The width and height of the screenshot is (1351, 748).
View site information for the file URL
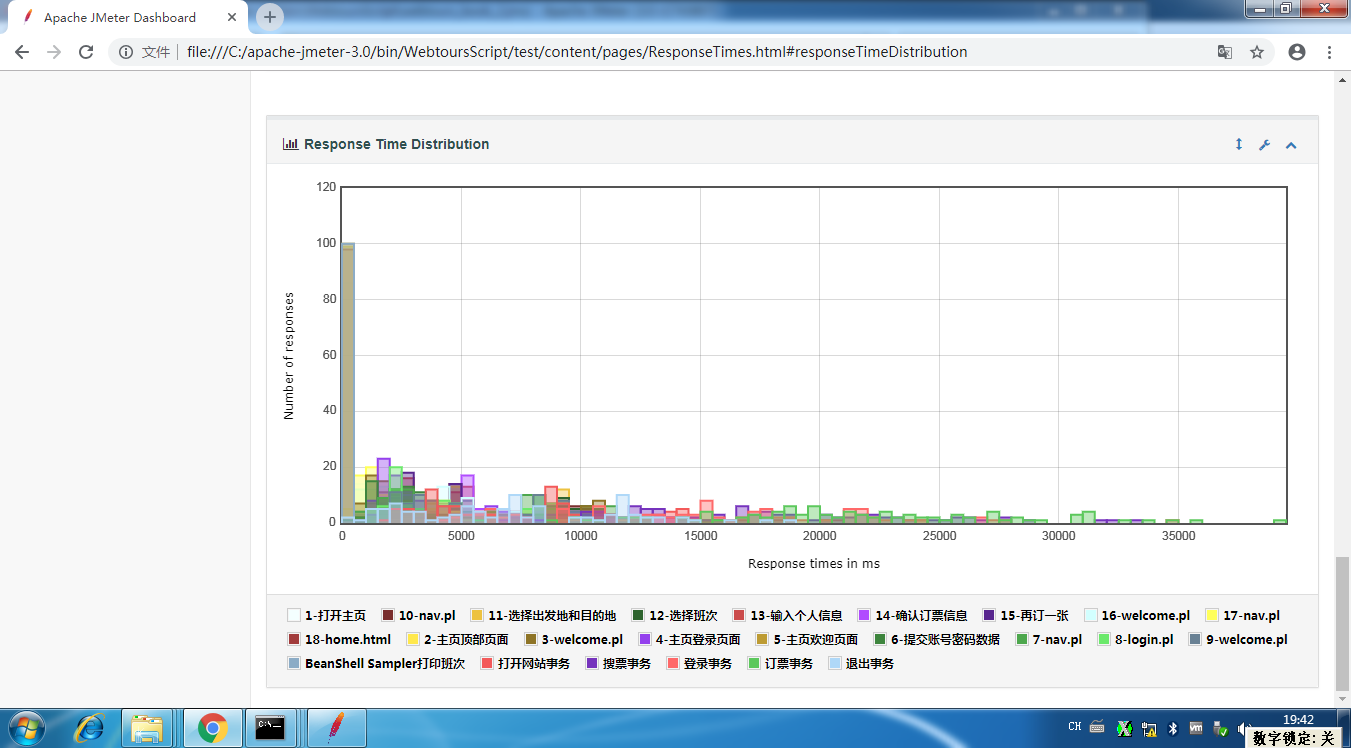126,52
